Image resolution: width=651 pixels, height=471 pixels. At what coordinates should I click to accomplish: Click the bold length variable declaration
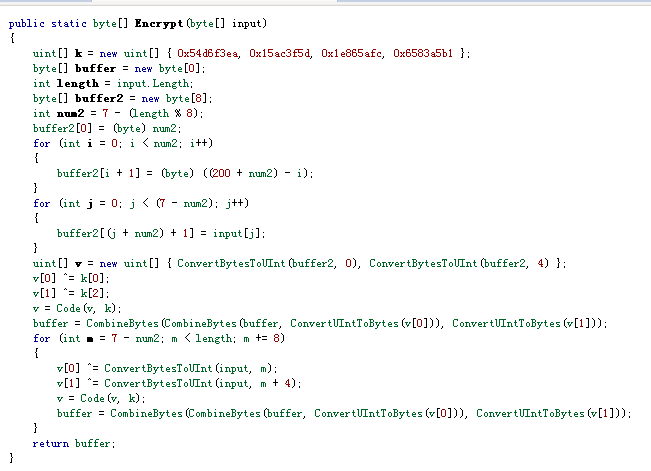coord(78,83)
